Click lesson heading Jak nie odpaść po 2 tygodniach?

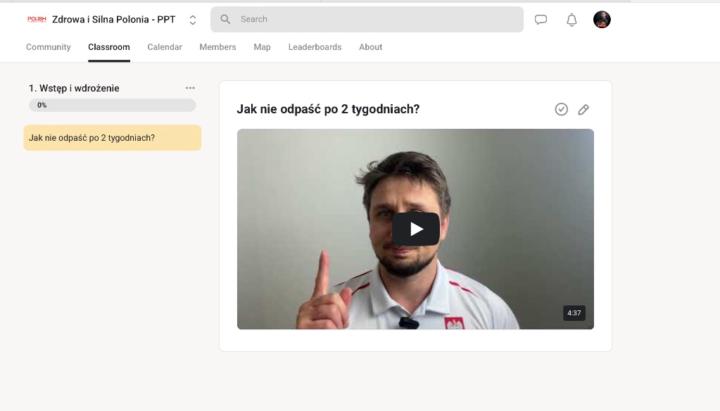328,109
